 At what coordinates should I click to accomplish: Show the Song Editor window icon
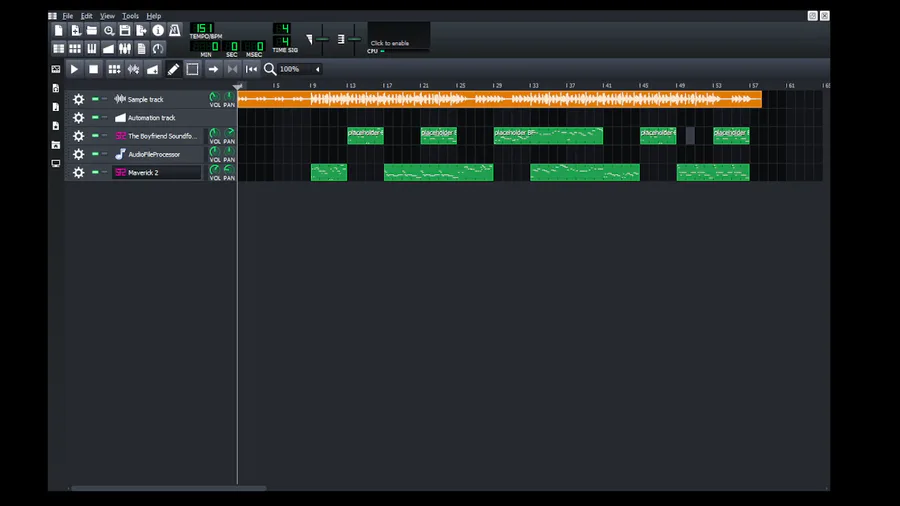click(x=59, y=49)
